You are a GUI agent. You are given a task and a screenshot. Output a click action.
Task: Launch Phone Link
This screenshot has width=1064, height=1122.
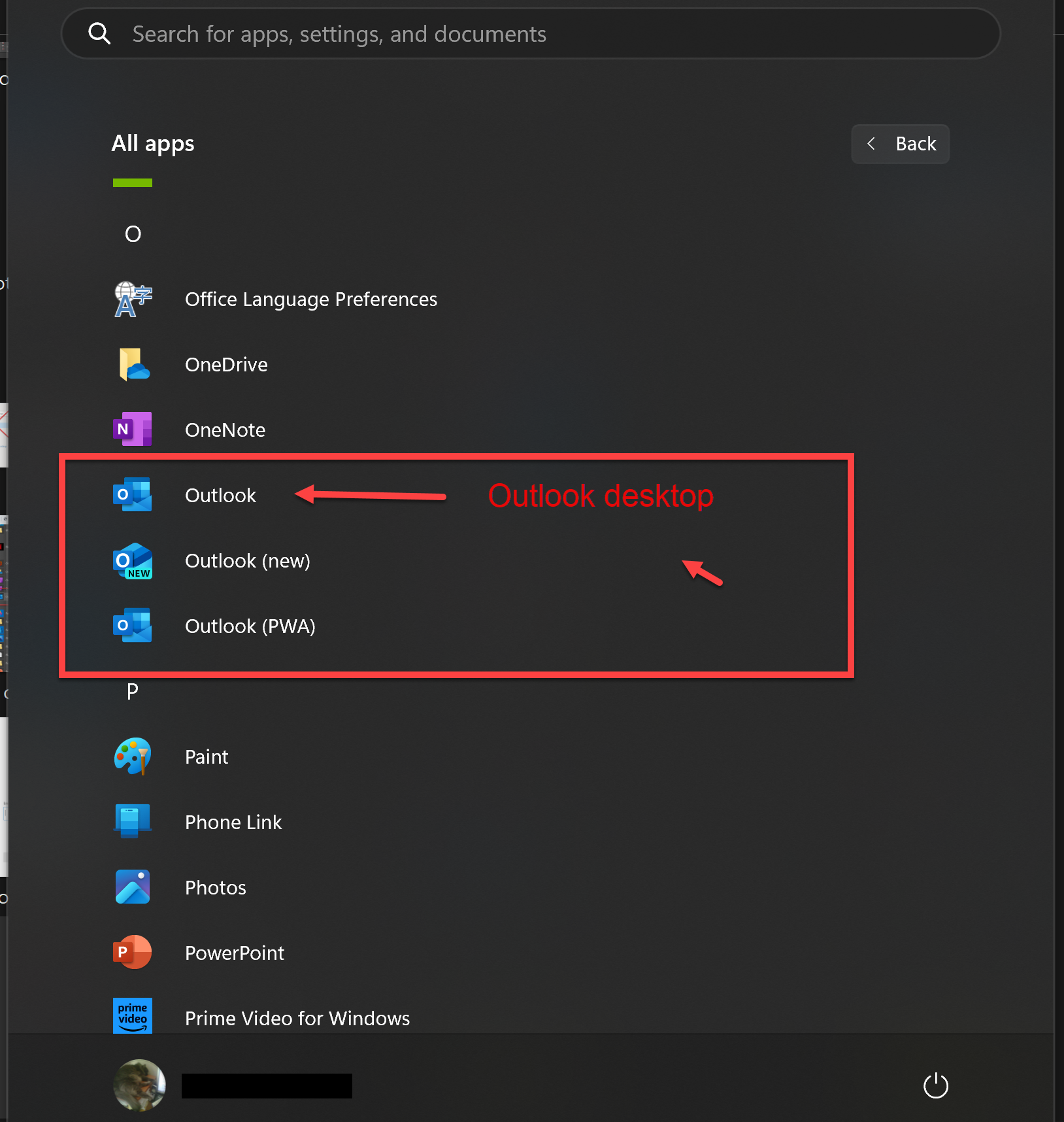(x=233, y=822)
